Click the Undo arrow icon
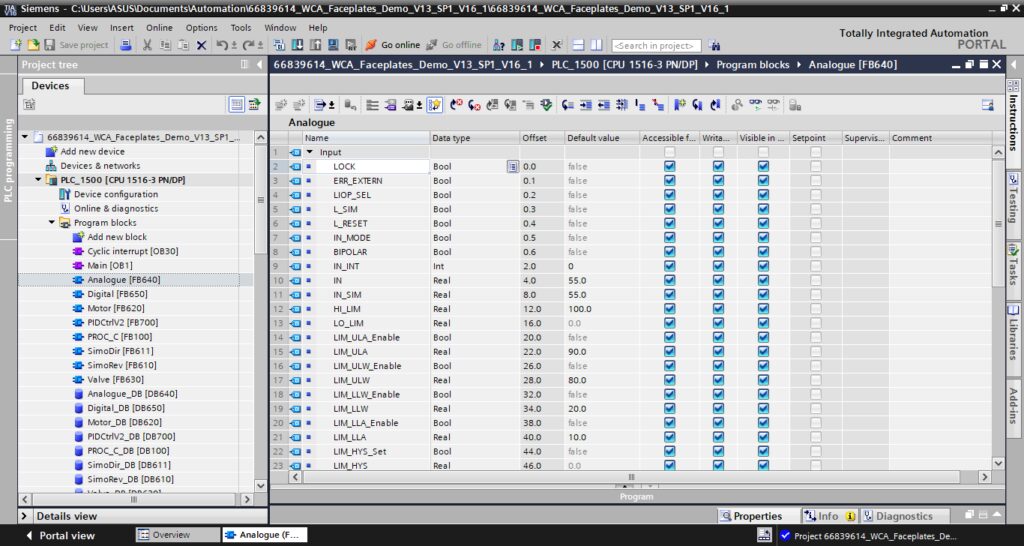1024x546 pixels. tap(222, 45)
